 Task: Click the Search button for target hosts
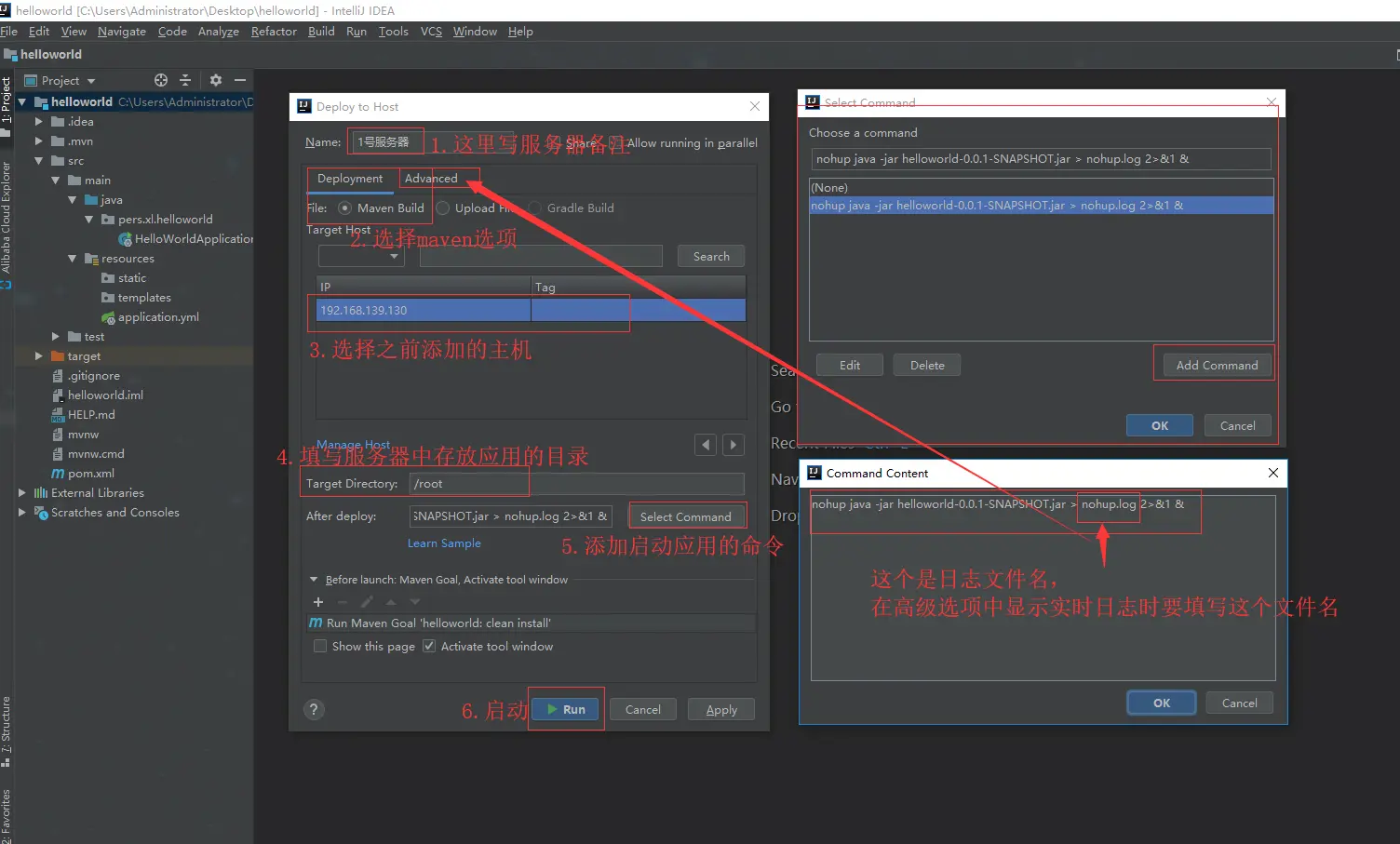[x=711, y=257]
